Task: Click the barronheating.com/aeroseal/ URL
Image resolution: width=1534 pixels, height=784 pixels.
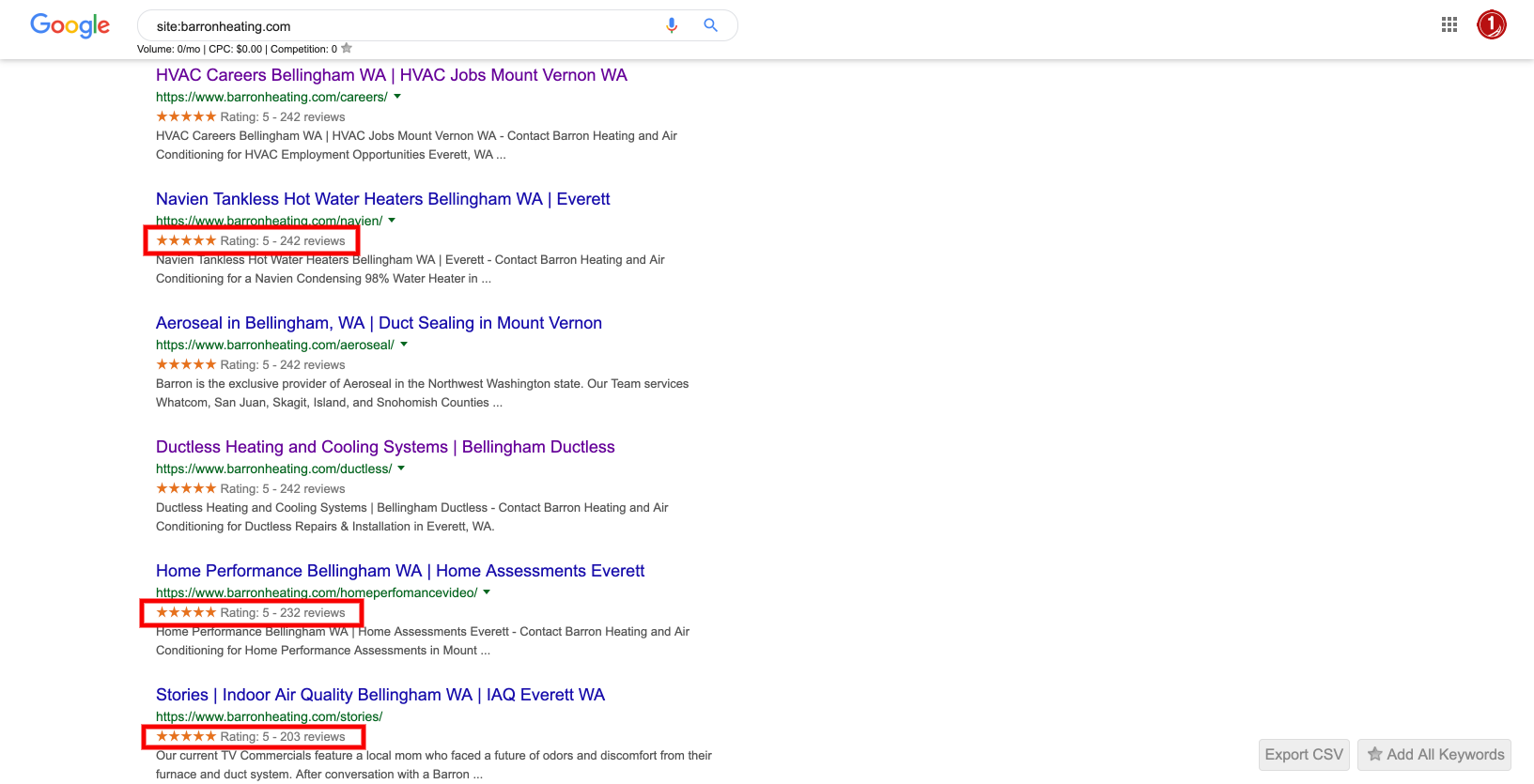Action: 275,345
